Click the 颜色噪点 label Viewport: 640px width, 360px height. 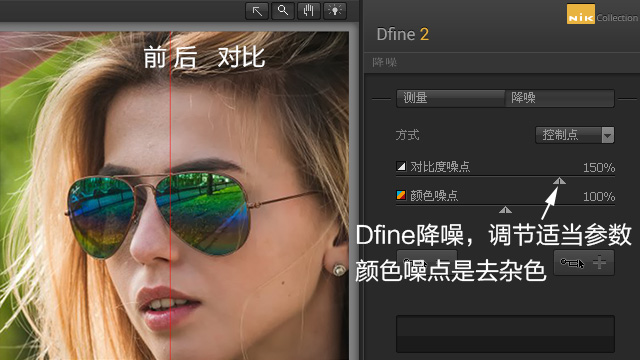434,196
